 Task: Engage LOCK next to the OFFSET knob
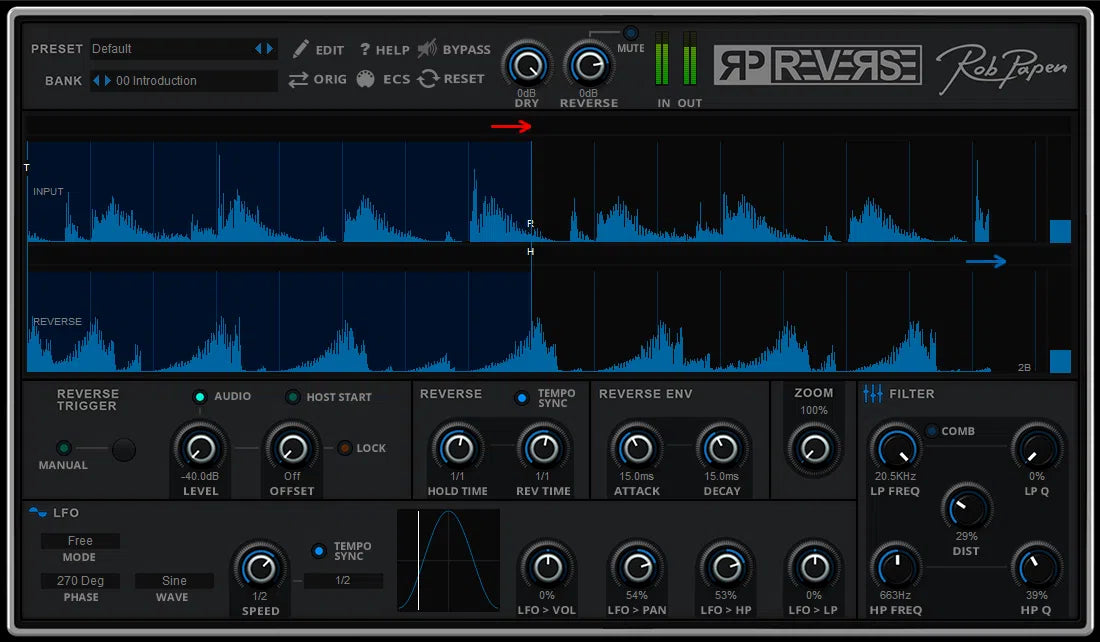(345, 448)
